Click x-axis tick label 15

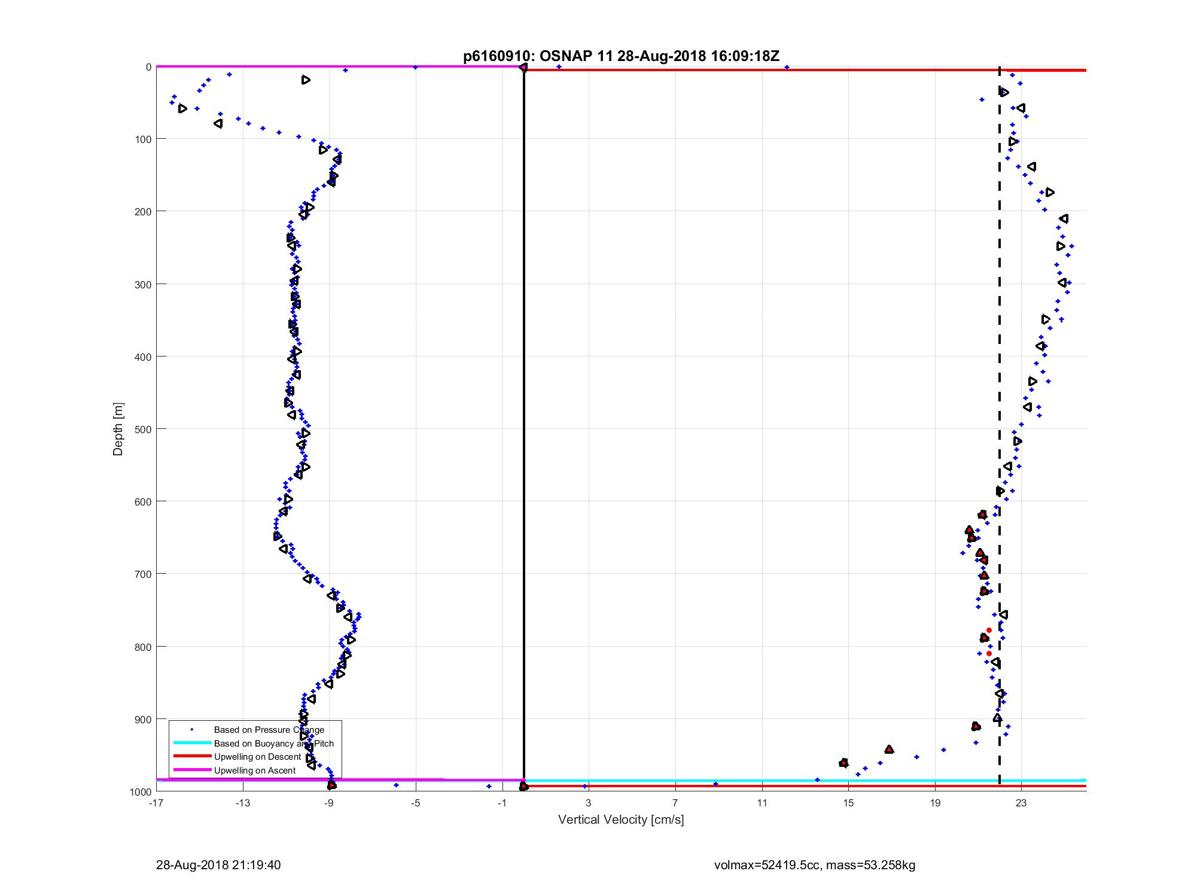(848, 802)
